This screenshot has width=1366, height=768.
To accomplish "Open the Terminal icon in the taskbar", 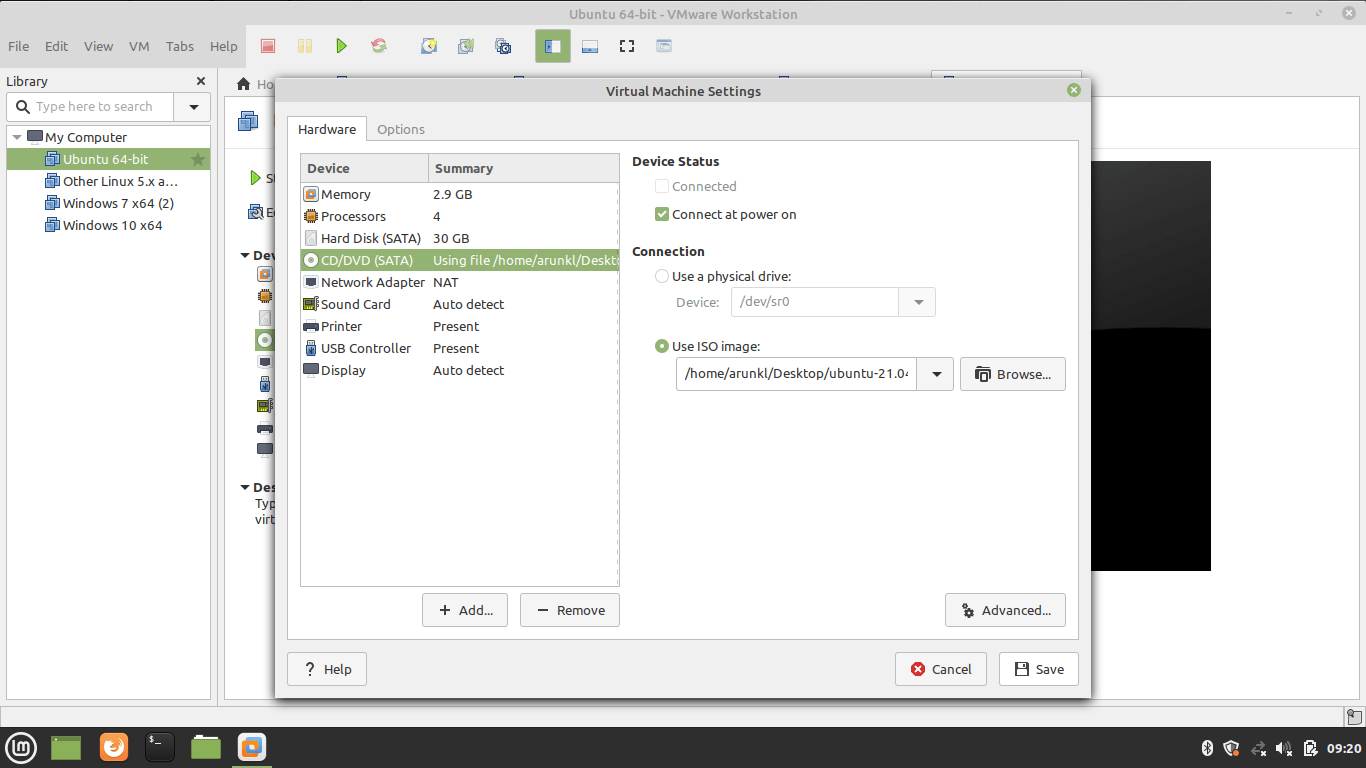I will coord(160,747).
